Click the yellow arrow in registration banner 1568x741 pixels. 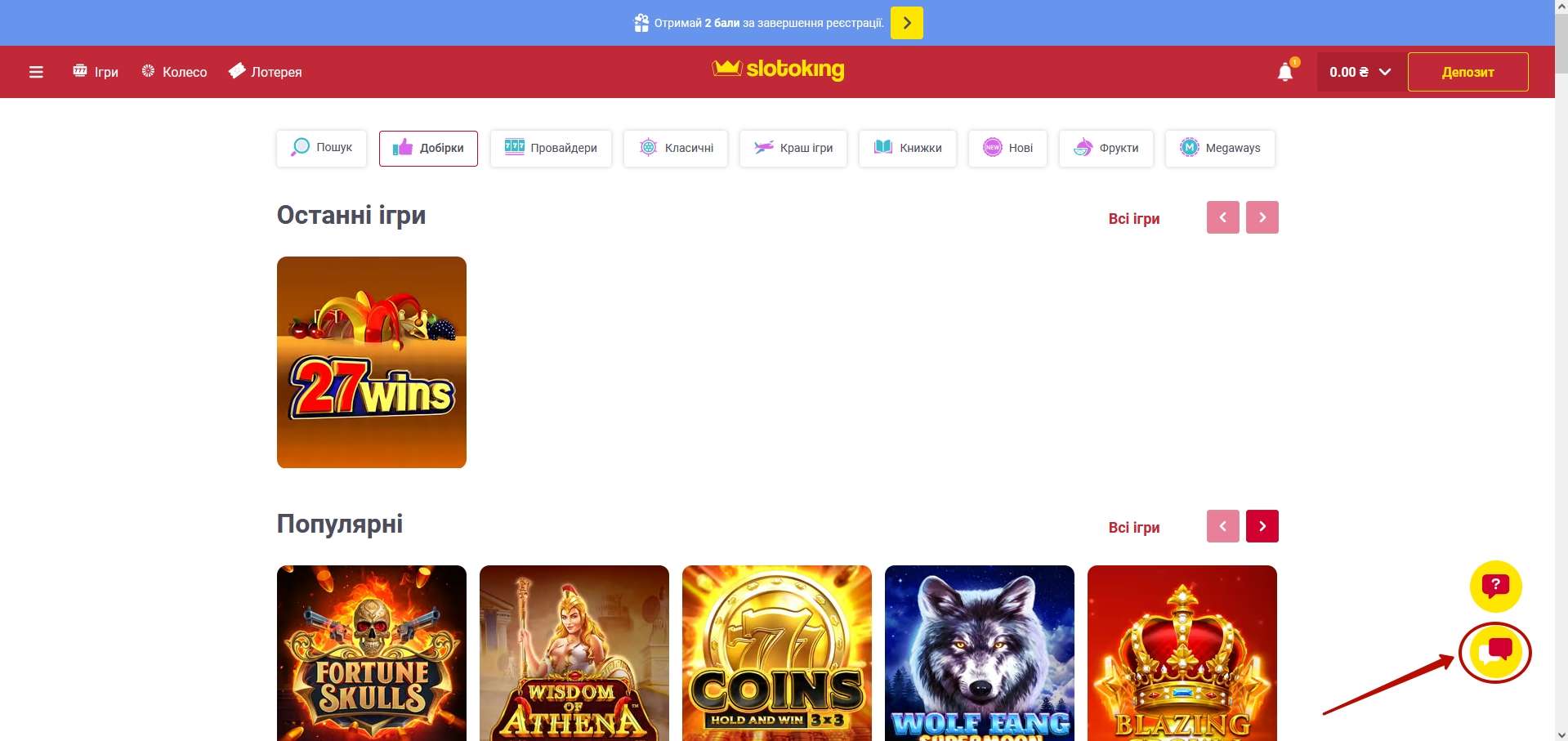coord(907,23)
